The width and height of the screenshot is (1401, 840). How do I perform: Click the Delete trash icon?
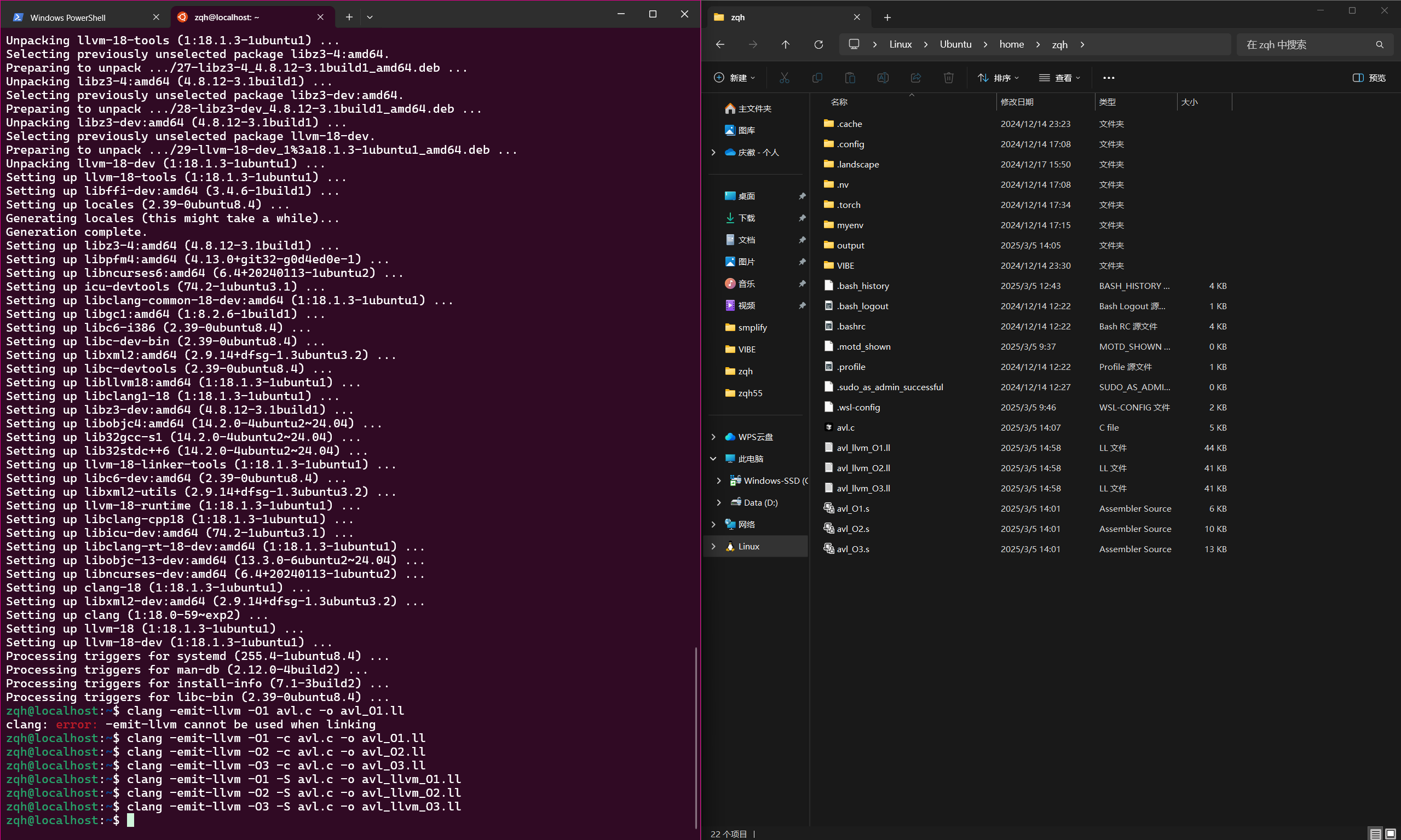pos(949,78)
